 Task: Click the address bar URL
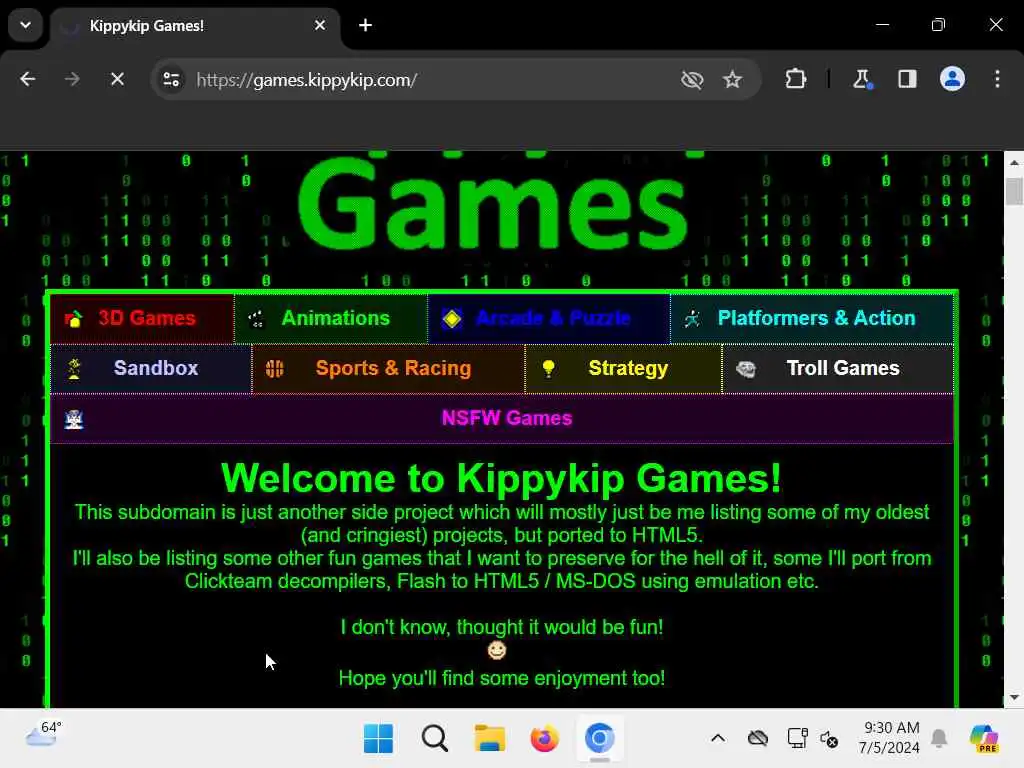(306, 80)
